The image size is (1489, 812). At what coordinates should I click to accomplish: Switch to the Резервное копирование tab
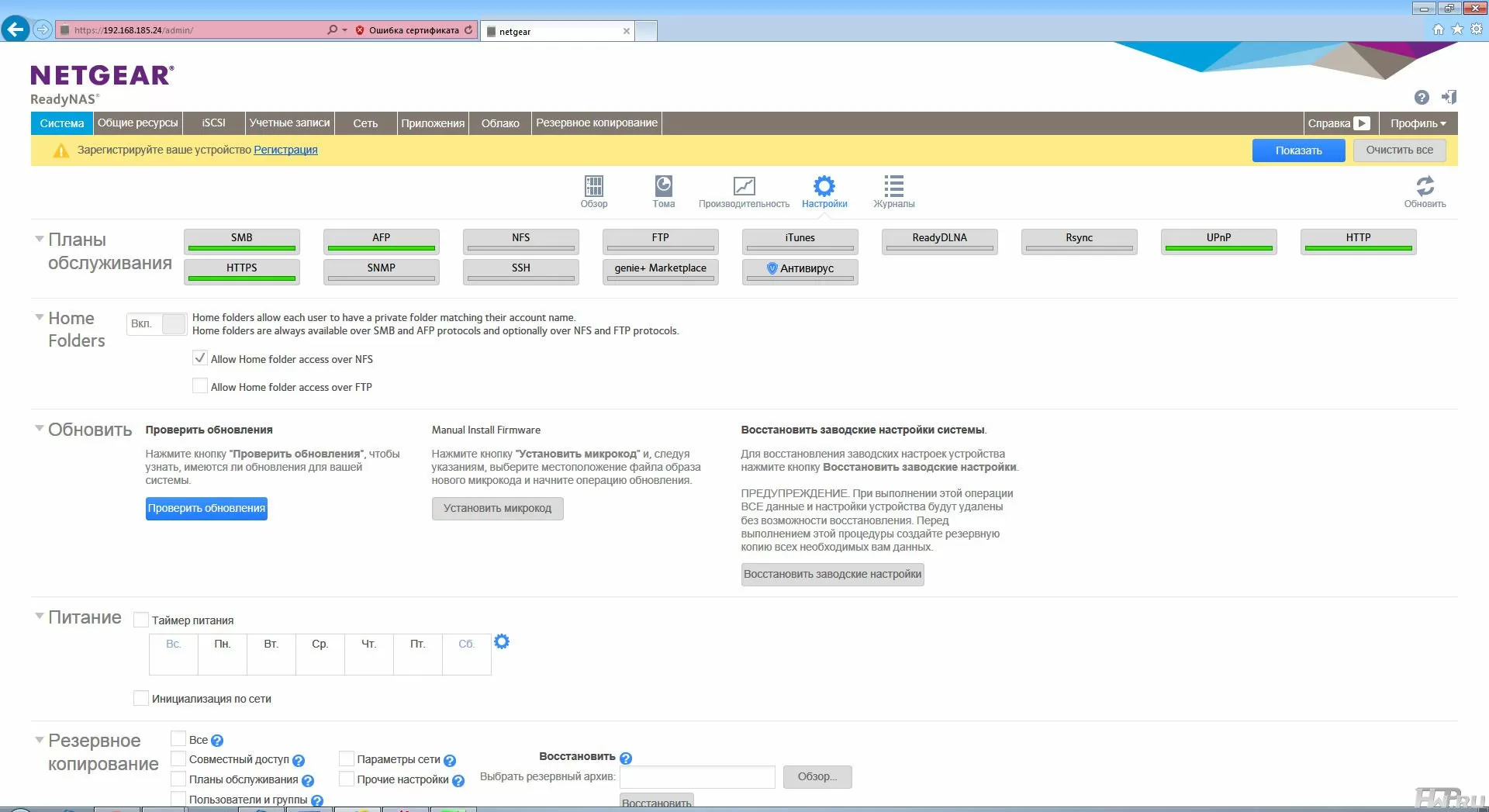point(596,123)
